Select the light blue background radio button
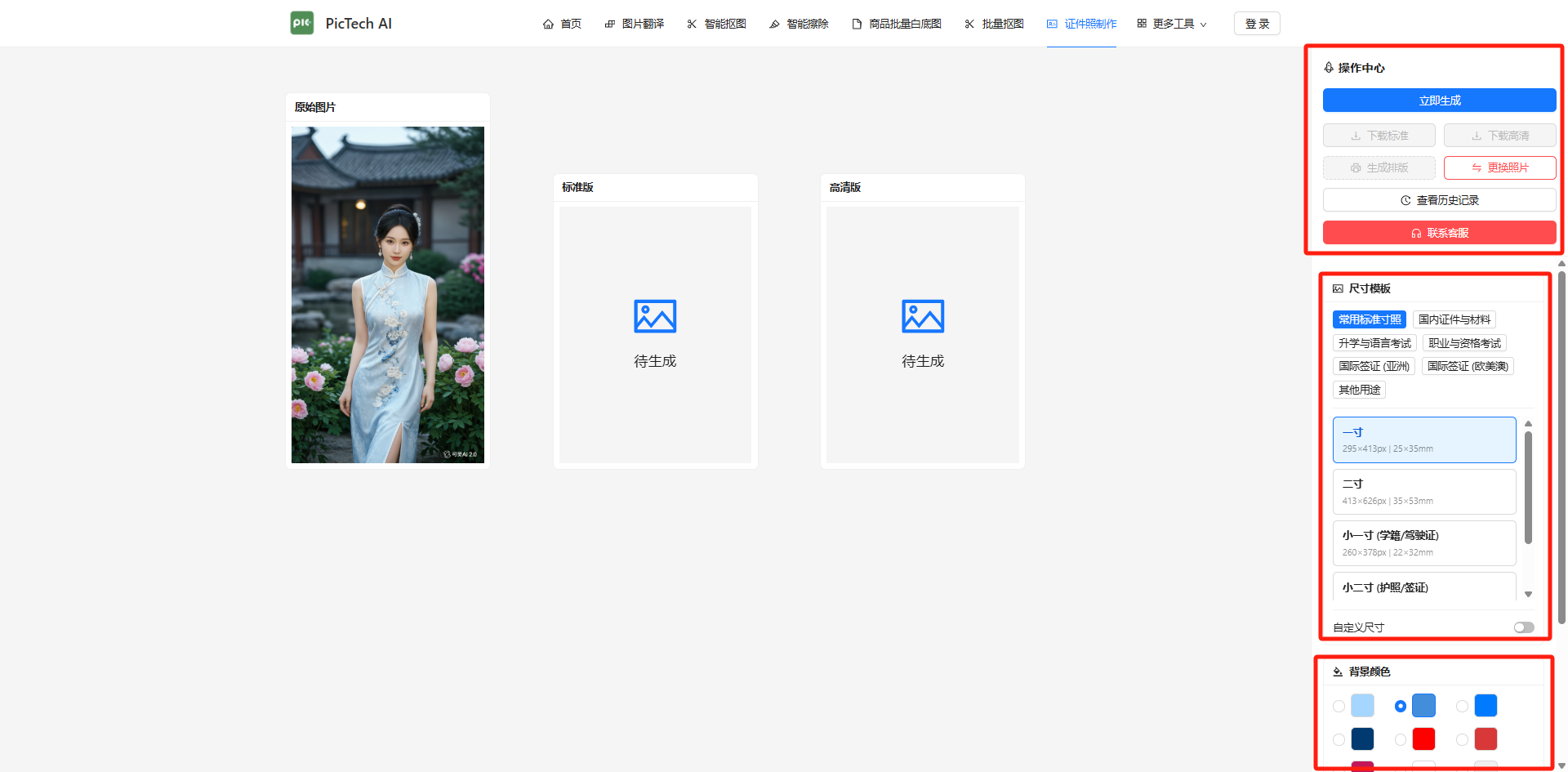Screen dimensions: 1568x772 (x=1339, y=706)
